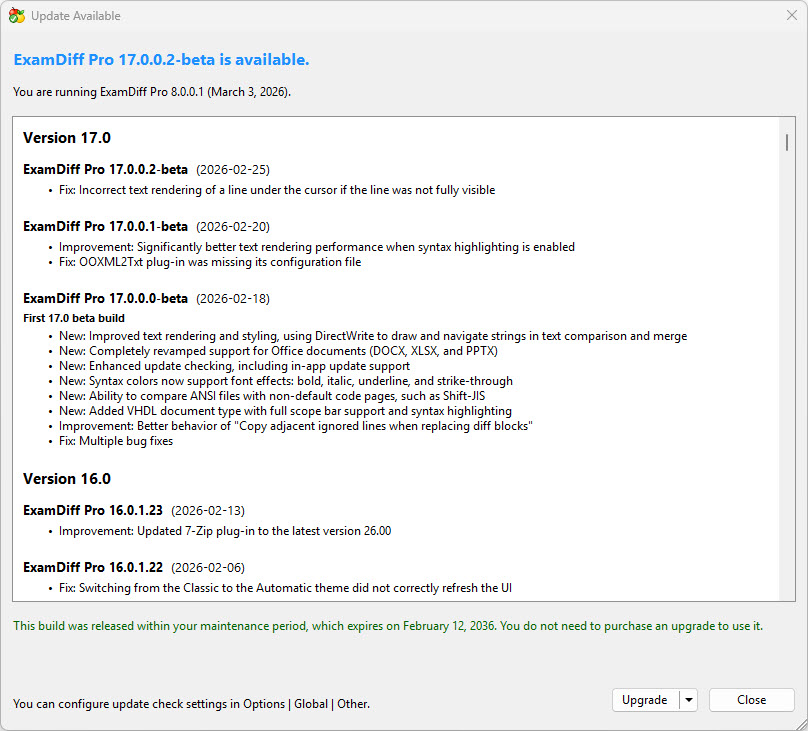This screenshot has width=808, height=731.
Task: Click the 'ExamDiff Pro 16.0.1.22' release title
Action: click(x=93, y=568)
